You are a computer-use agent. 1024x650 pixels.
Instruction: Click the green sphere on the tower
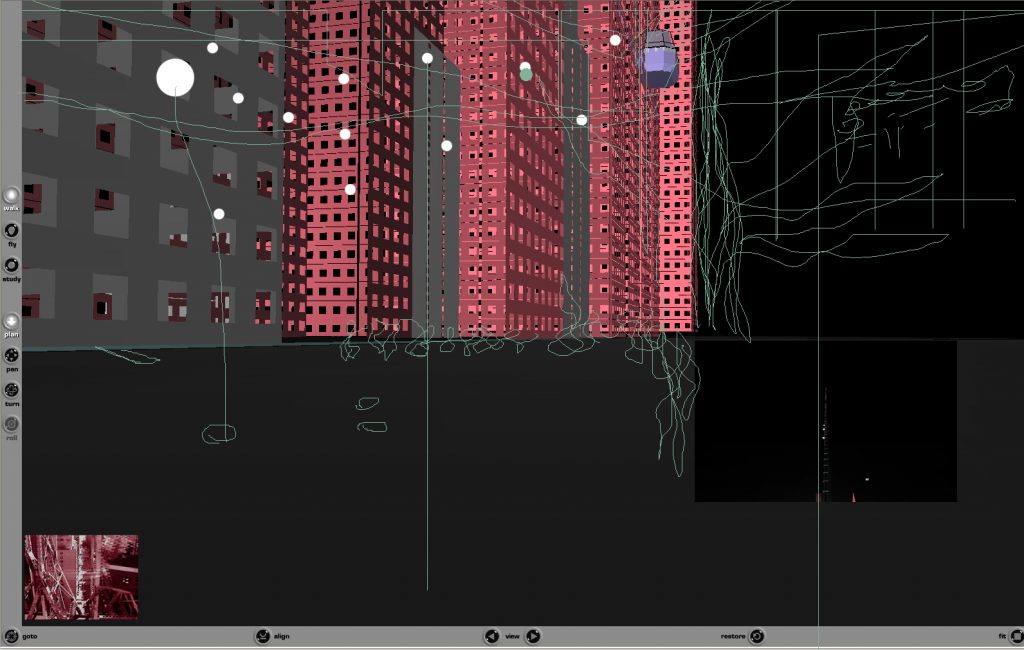coord(526,75)
